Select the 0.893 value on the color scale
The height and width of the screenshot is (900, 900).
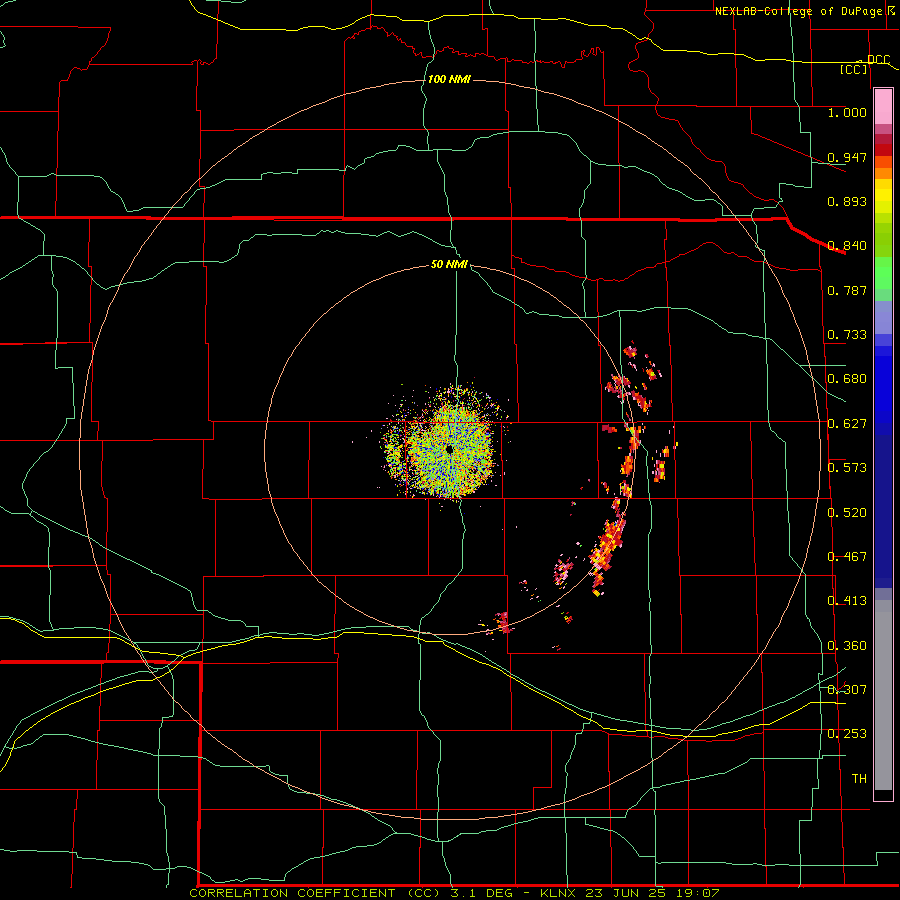(847, 201)
